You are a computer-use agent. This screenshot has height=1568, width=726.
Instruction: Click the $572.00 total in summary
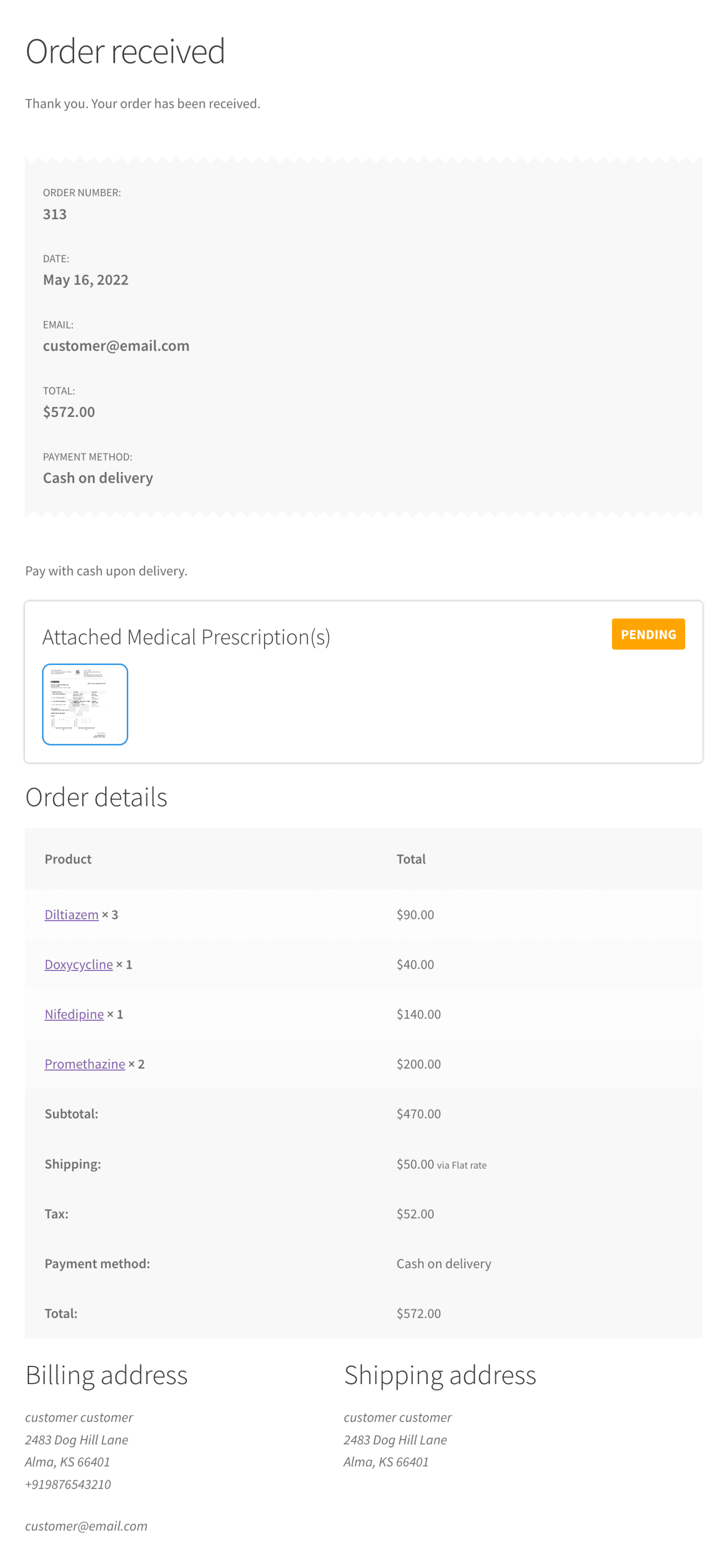tap(69, 411)
